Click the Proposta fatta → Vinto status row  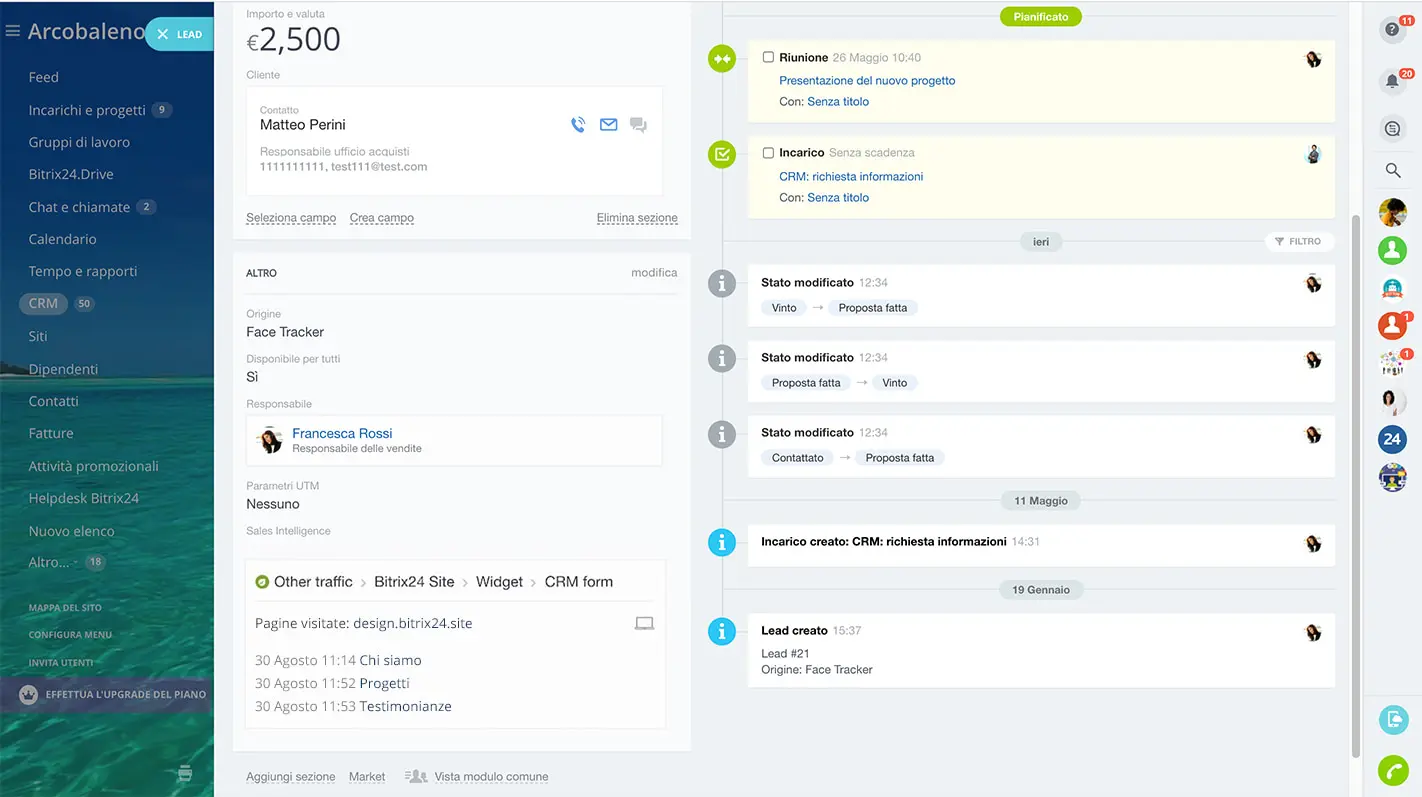click(840, 383)
